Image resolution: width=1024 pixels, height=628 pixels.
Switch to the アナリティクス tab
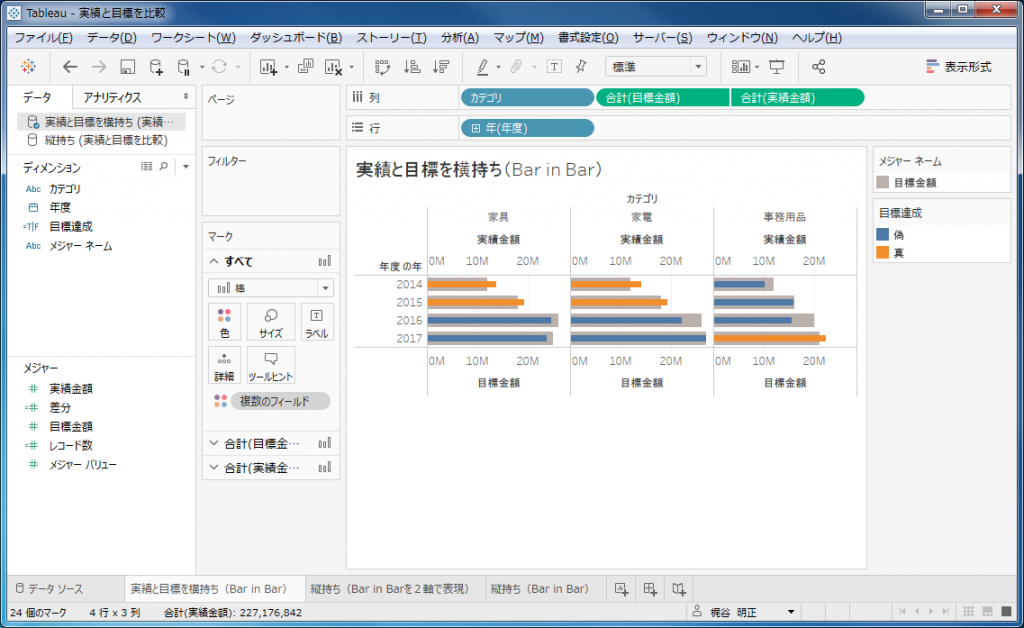click(112, 97)
